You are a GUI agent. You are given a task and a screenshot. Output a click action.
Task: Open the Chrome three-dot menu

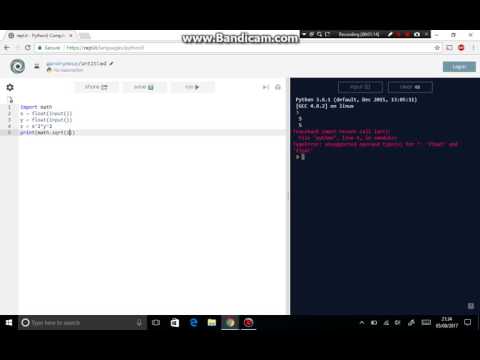click(473, 48)
